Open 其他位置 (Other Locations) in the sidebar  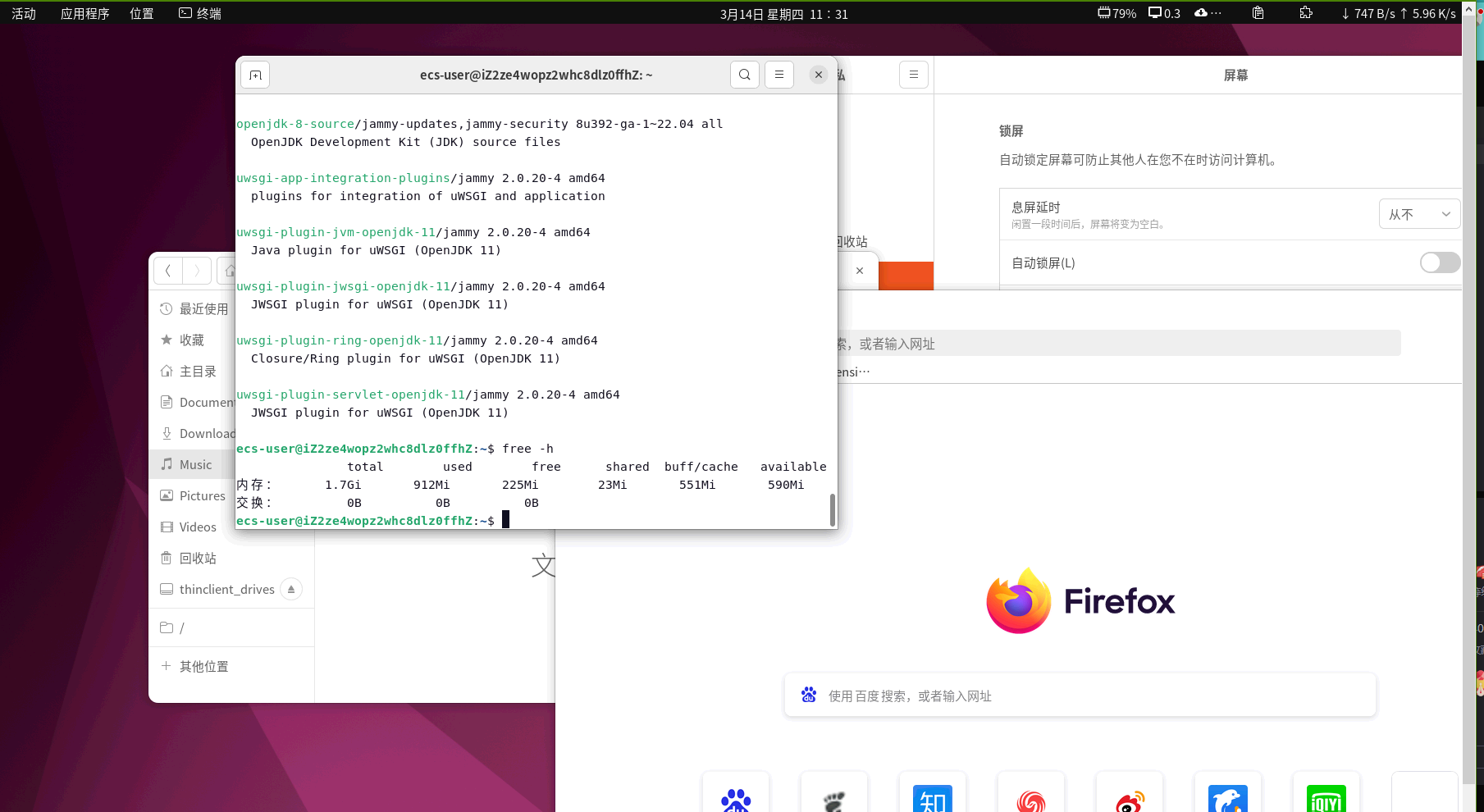[231, 666]
